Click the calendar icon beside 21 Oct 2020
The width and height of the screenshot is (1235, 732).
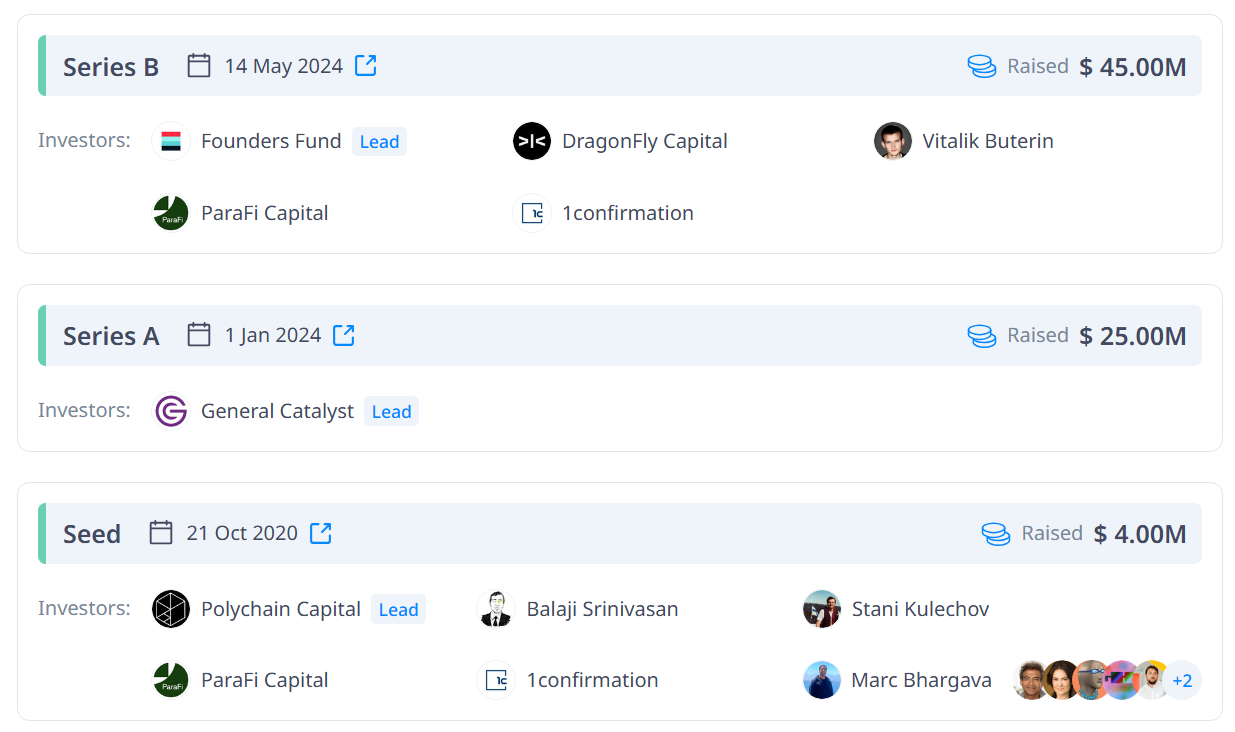pyautogui.click(x=161, y=533)
